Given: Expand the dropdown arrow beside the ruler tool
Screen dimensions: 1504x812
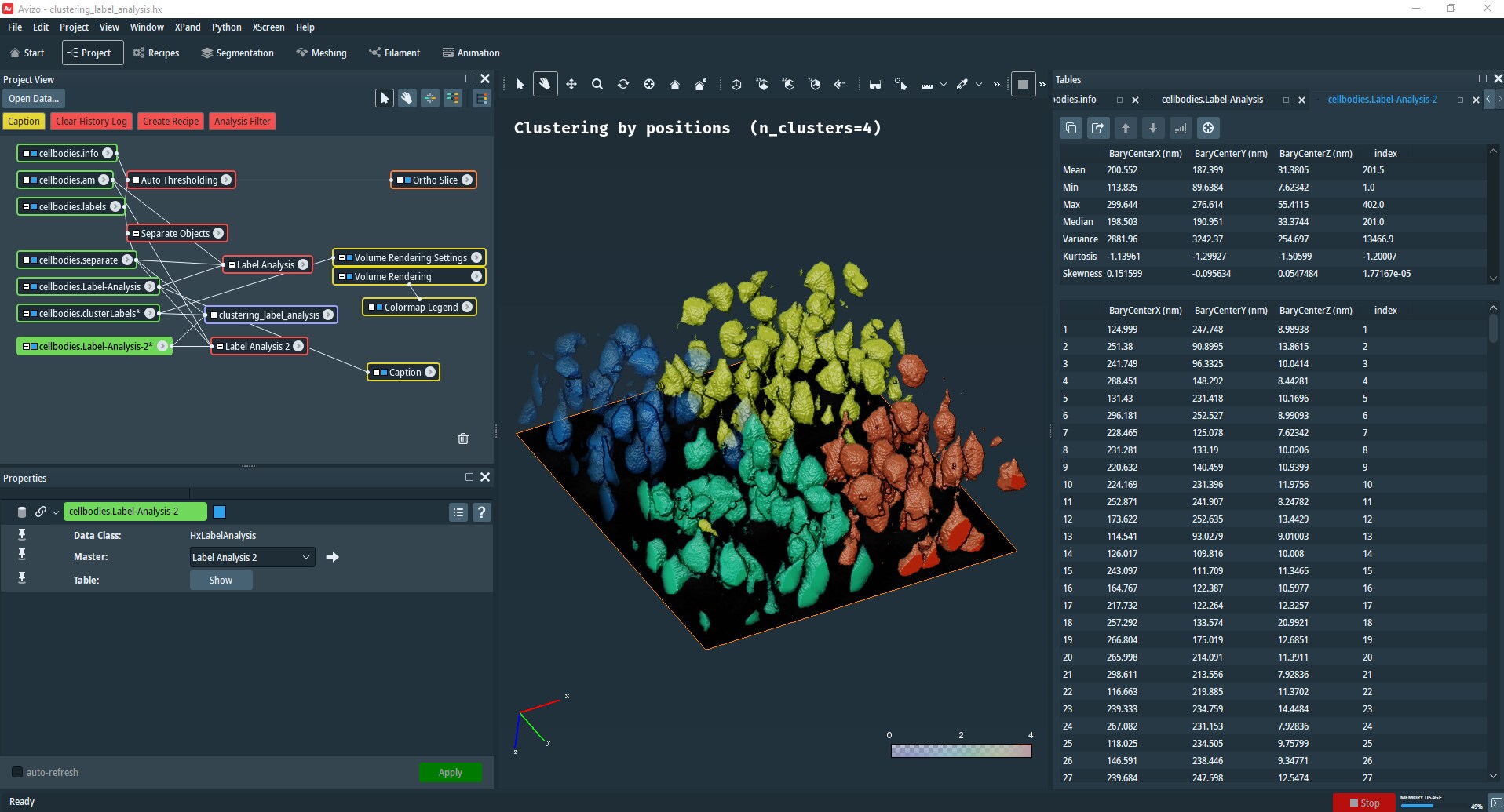Looking at the screenshot, I should [944, 85].
